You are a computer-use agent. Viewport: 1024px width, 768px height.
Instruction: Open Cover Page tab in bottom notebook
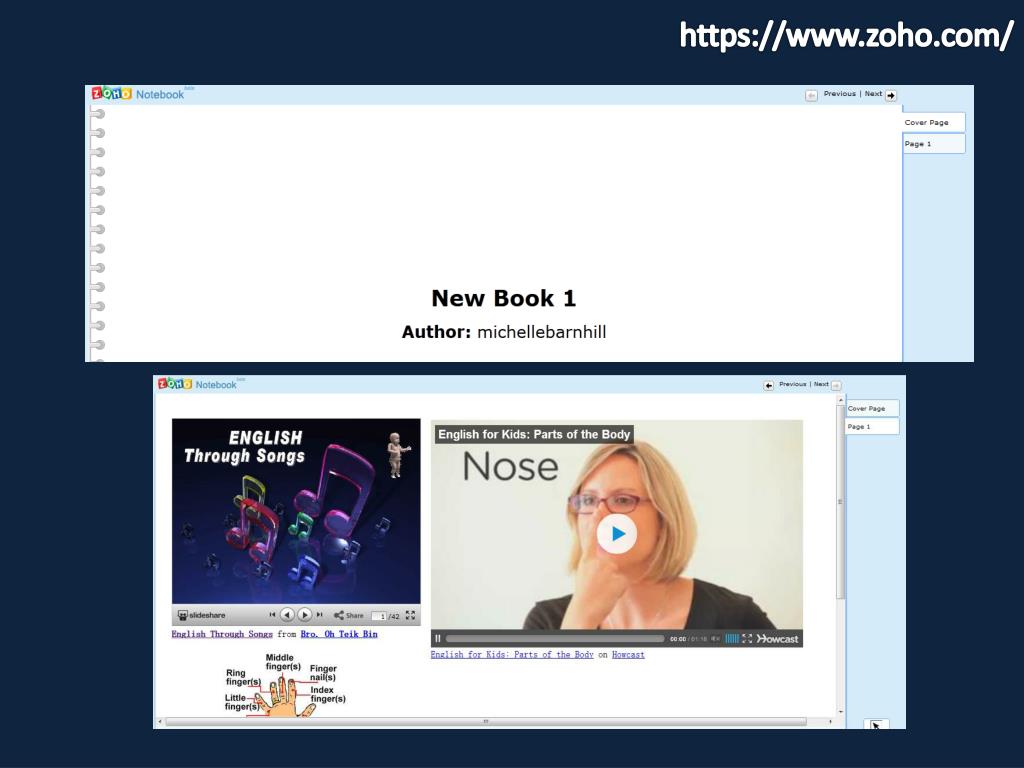click(872, 408)
